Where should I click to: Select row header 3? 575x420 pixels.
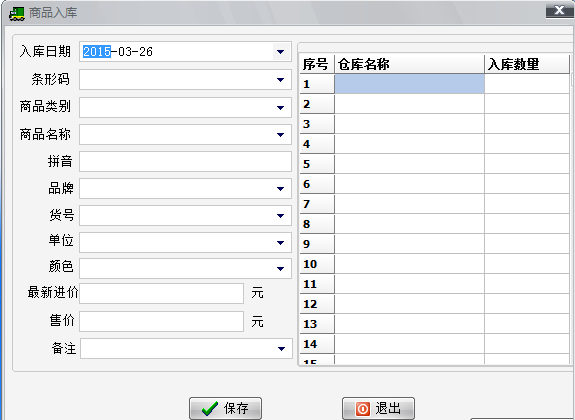[x=317, y=124]
